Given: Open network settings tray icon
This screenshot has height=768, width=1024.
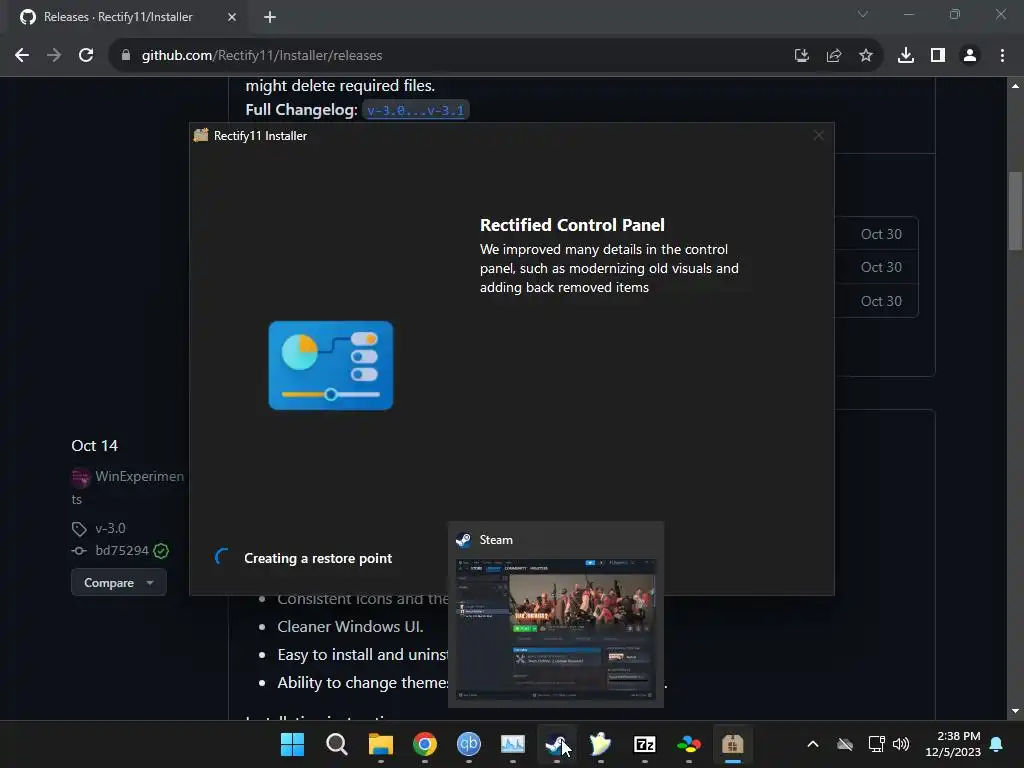Looking at the screenshot, I should point(876,744).
